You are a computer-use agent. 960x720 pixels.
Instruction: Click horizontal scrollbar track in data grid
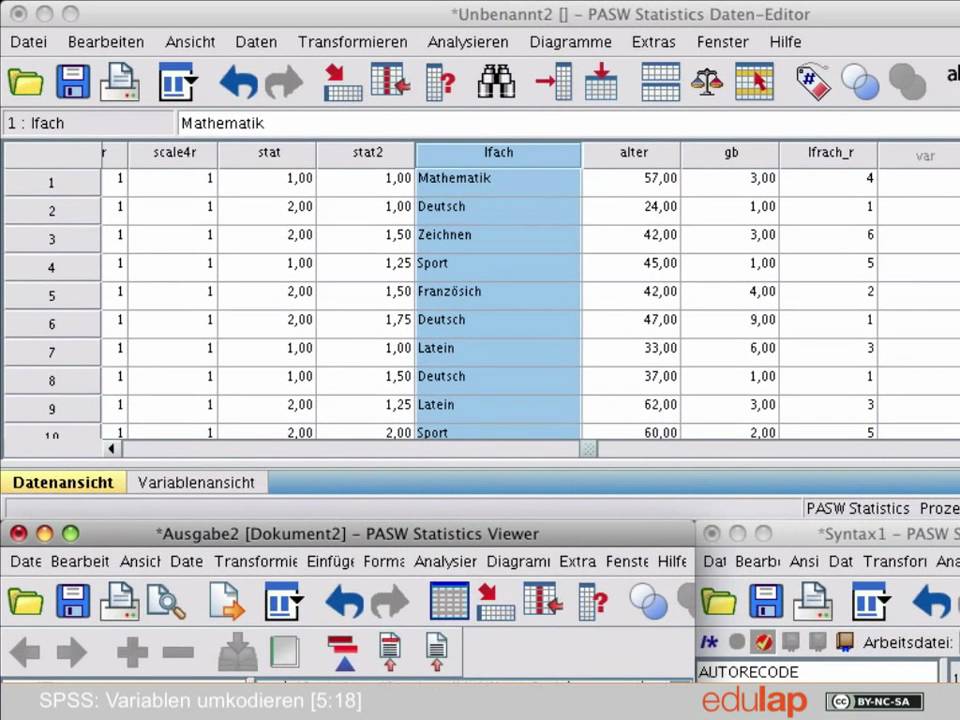click(350, 449)
